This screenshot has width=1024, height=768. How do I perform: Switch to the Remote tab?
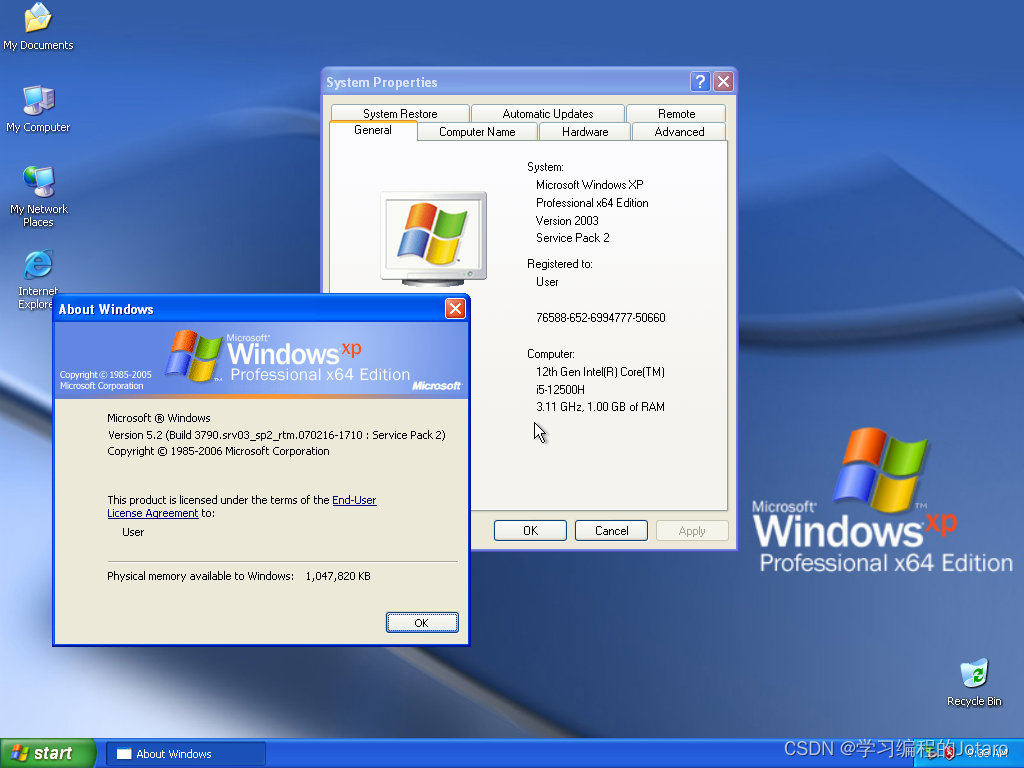[x=677, y=114]
